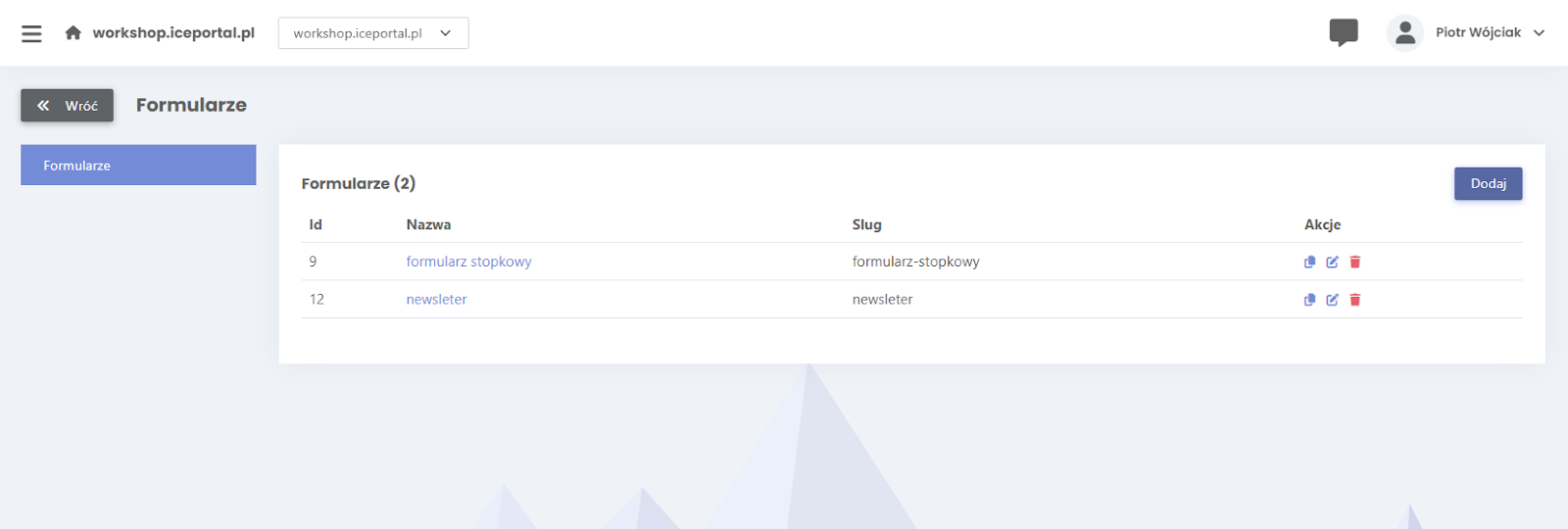
Task: Select the formularz-stopkowy slug cell
Action: click(x=915, y=262)
